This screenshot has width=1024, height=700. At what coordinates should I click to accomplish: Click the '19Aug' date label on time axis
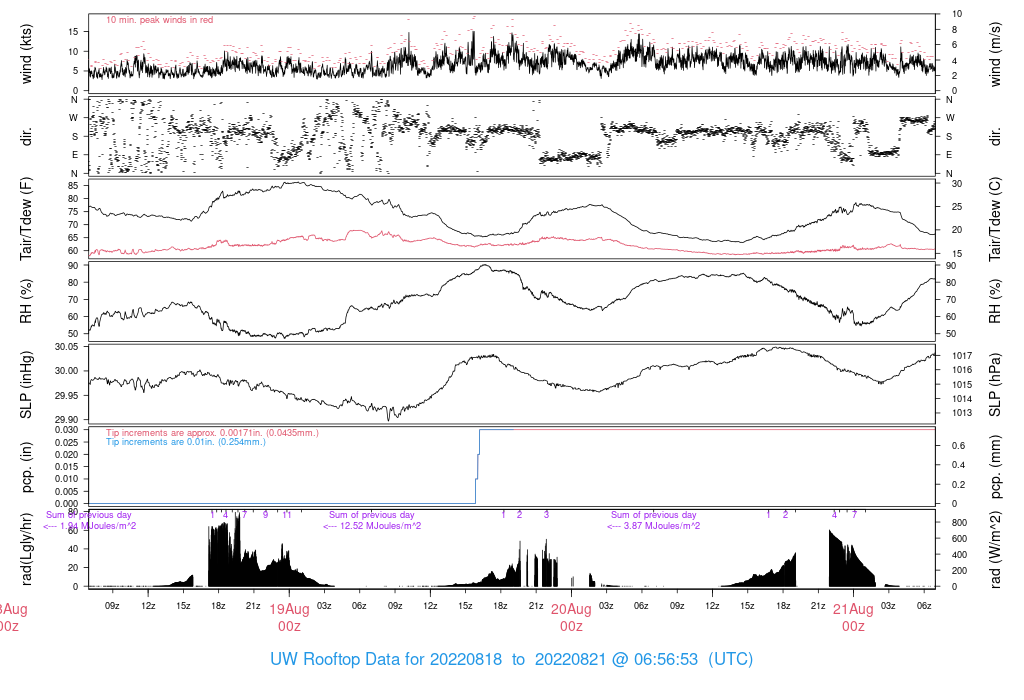tap(289, 609)
